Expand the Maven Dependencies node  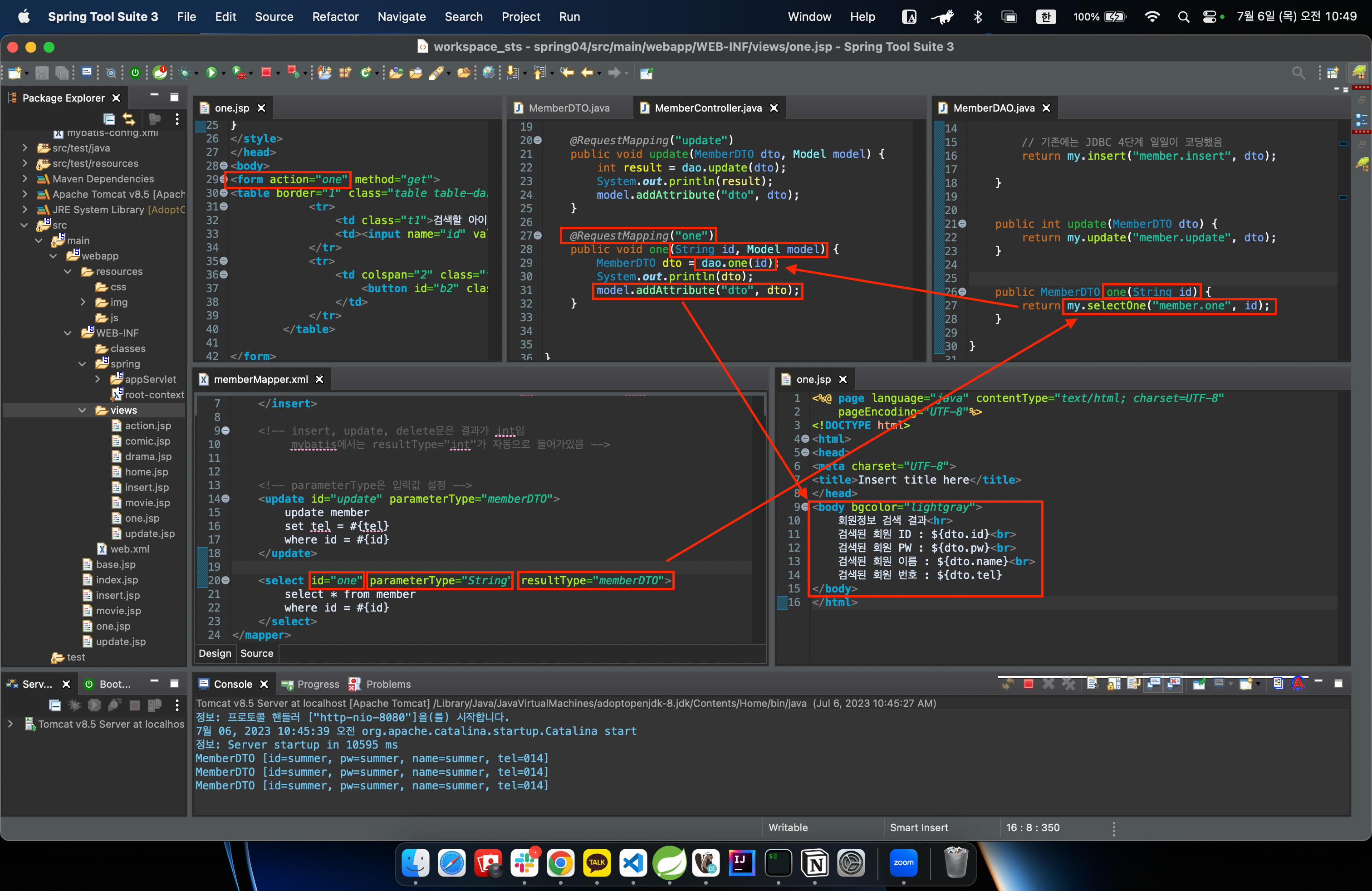pos(25,179)
